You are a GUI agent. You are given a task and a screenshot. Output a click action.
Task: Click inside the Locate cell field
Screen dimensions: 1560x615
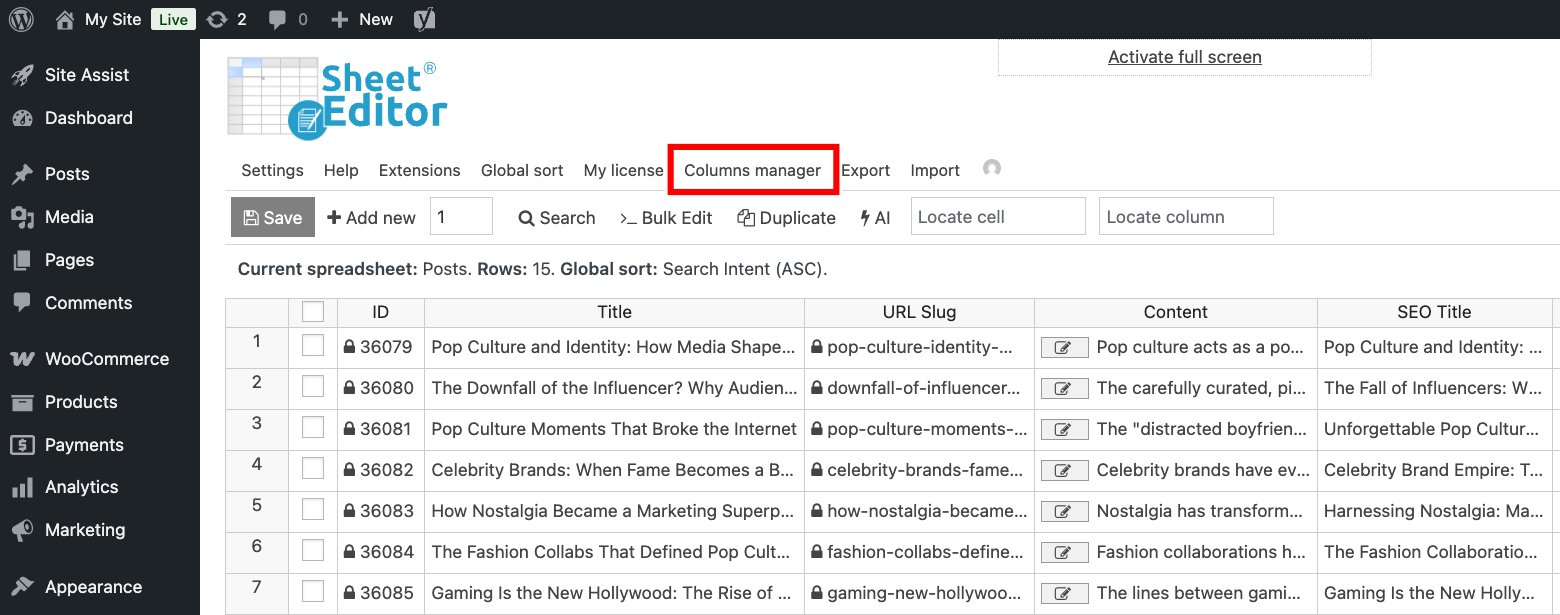point(997,216)
